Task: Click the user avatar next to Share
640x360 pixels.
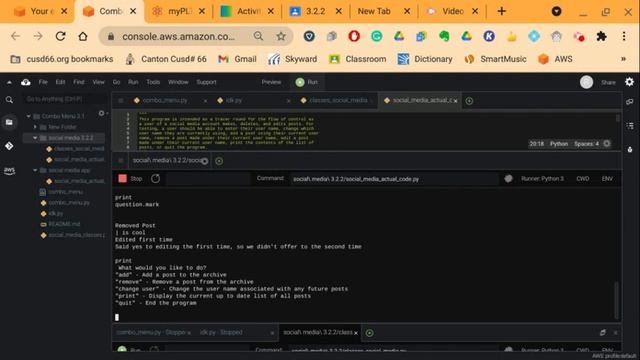Action: pyautogui.click(x=587, y=82)
